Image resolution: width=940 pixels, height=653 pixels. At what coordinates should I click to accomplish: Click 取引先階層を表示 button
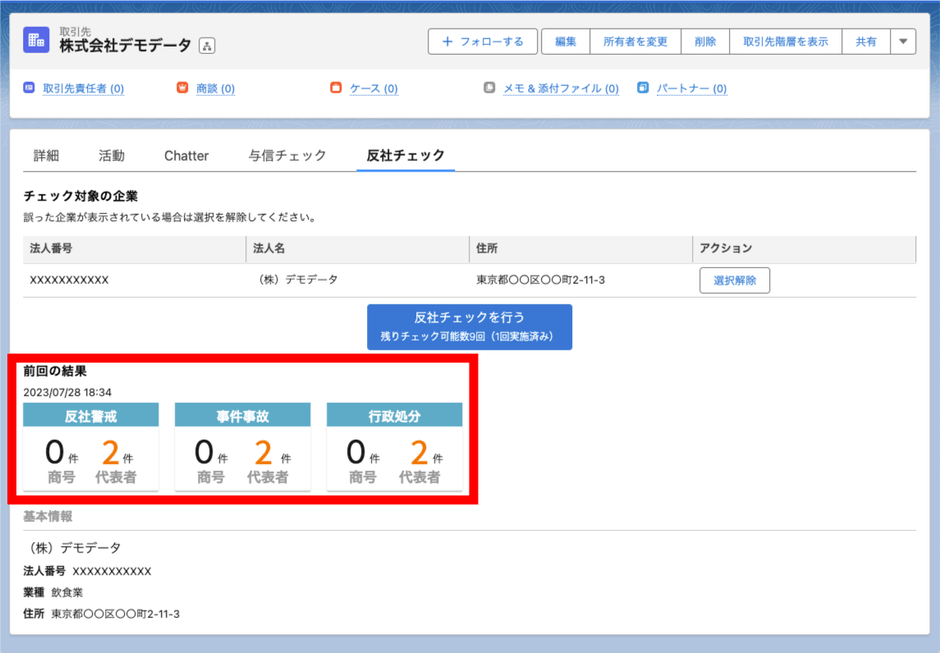[786, 41]
